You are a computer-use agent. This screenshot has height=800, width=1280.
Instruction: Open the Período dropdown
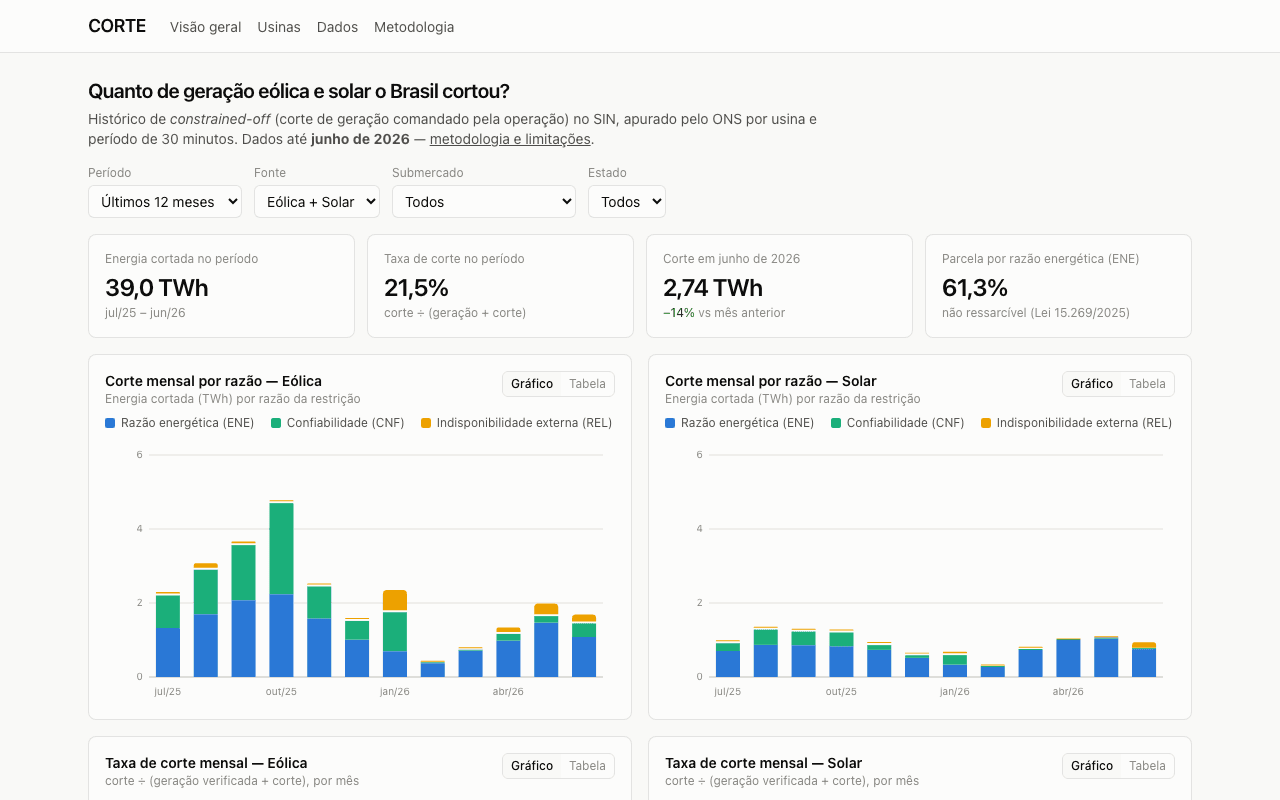[x=165, y=201]
